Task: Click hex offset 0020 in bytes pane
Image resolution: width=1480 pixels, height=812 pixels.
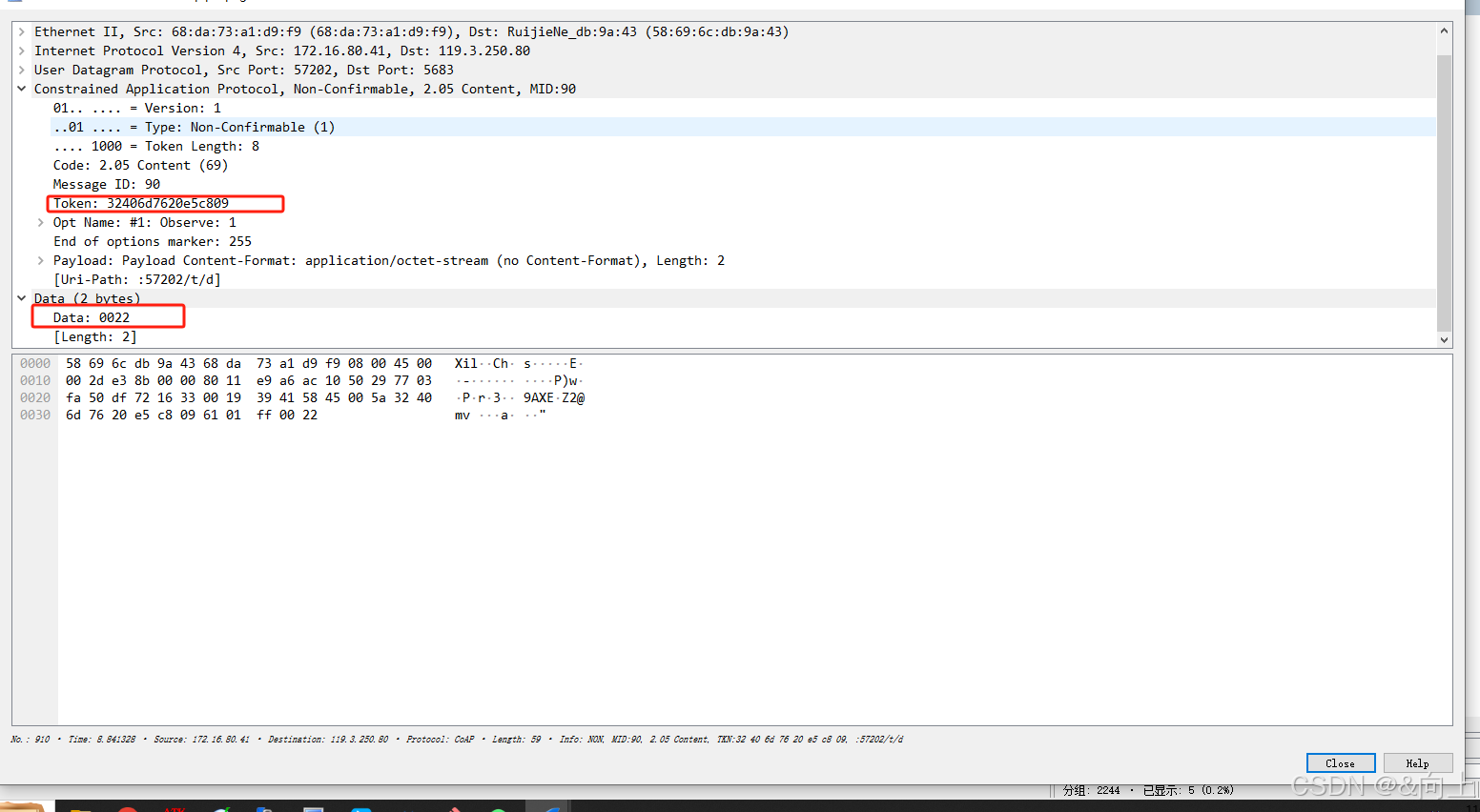Action: click(x=35, y=397)
